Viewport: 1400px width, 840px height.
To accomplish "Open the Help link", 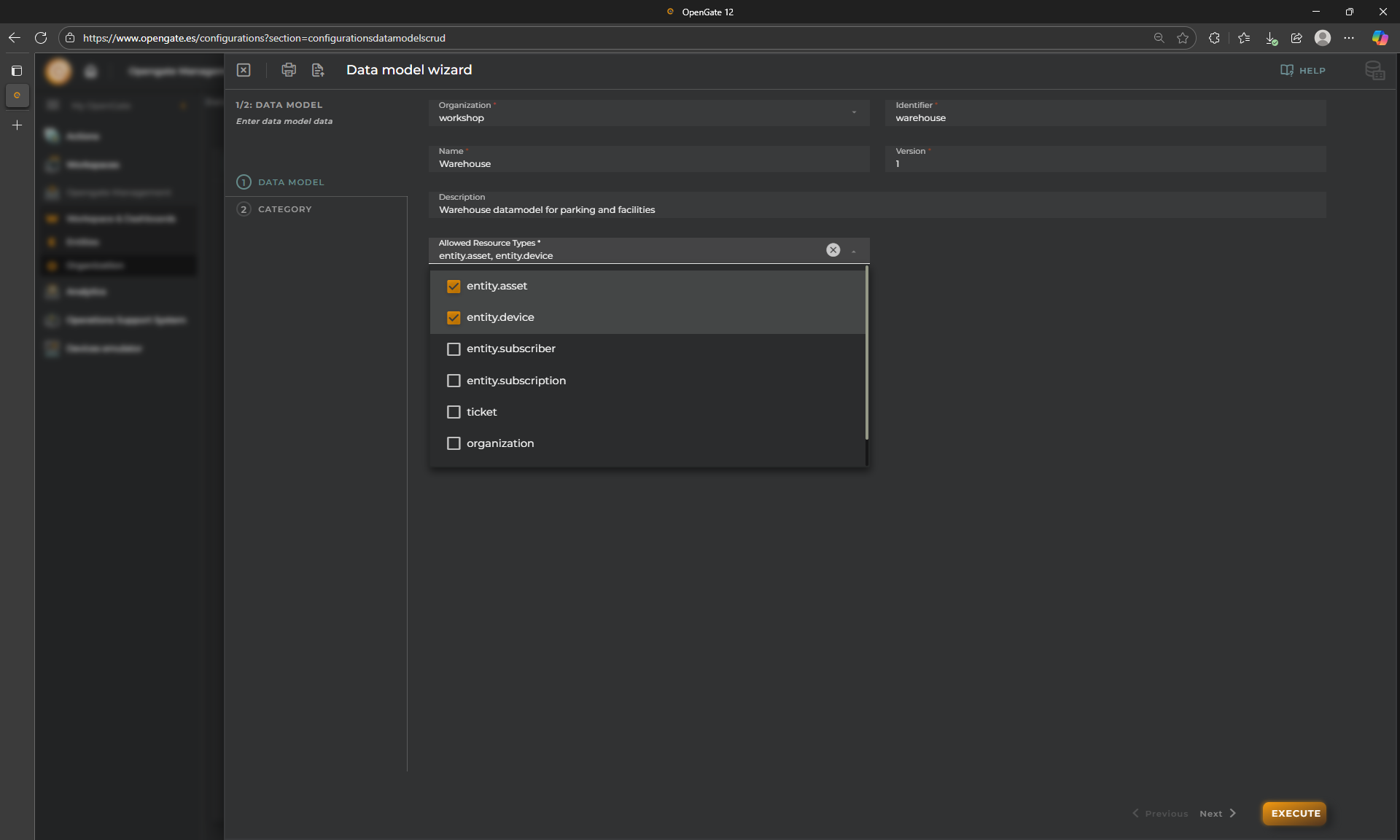I will pyautogui.click(x=1303, y=71).
